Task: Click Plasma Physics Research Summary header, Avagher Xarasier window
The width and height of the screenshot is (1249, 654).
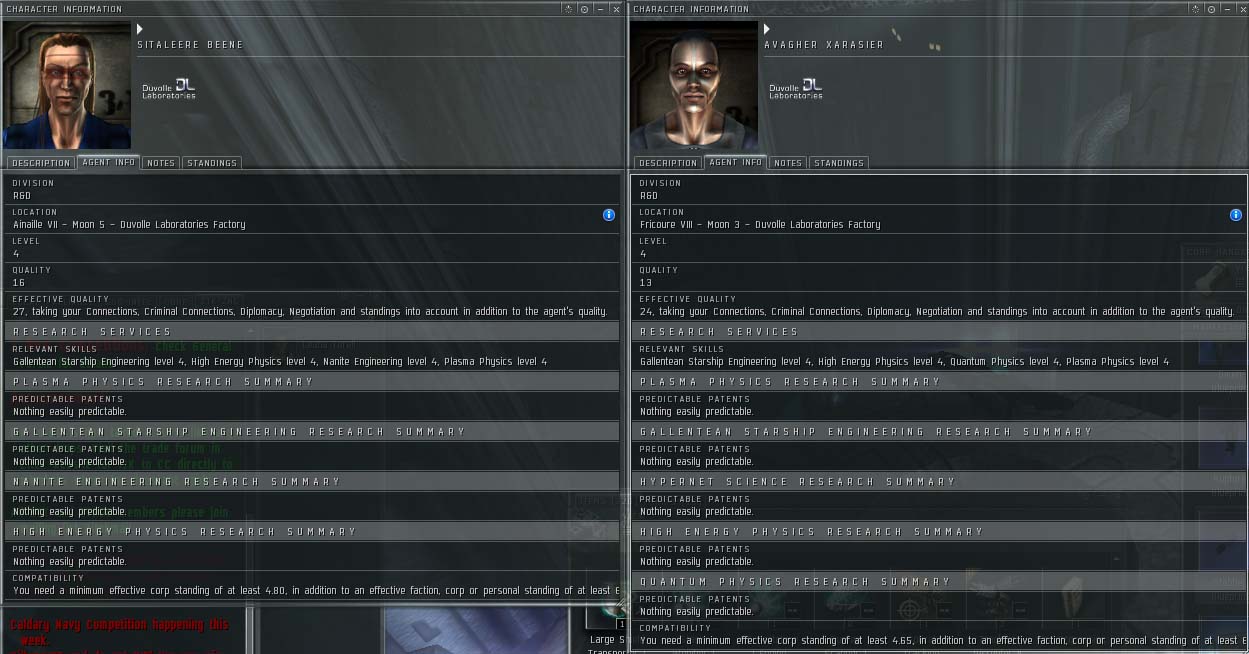Action: tap(939, 381)
